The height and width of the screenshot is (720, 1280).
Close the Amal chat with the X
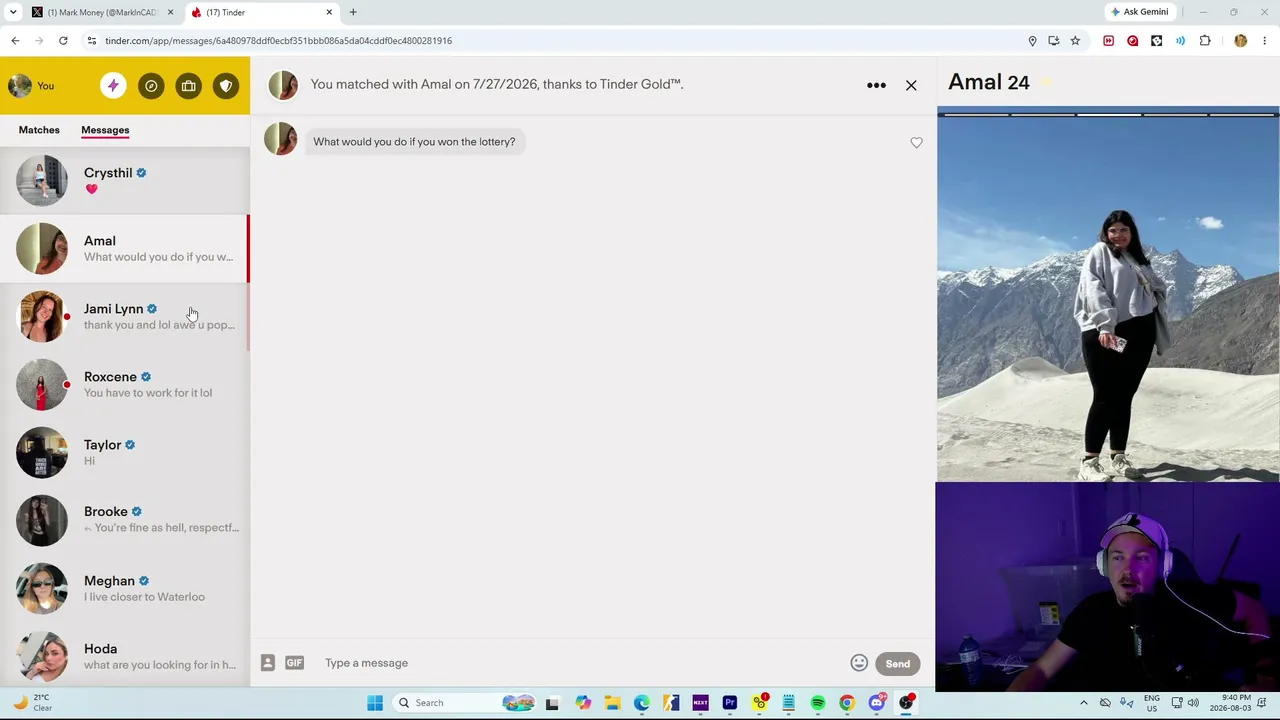[x=911, y=85]
